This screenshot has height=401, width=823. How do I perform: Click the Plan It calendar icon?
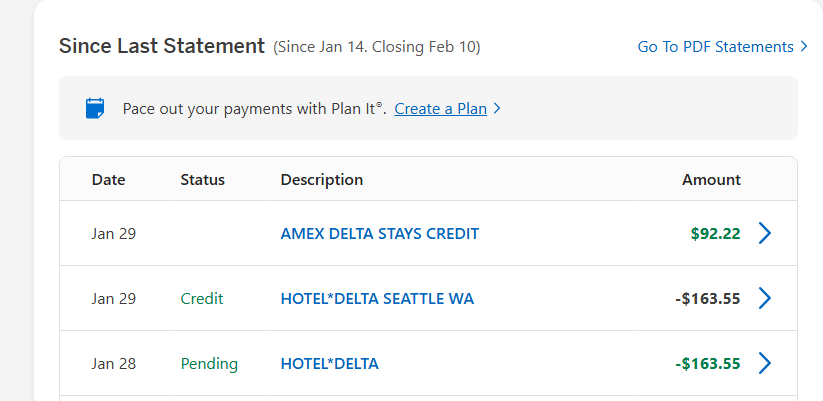point(95,108)
